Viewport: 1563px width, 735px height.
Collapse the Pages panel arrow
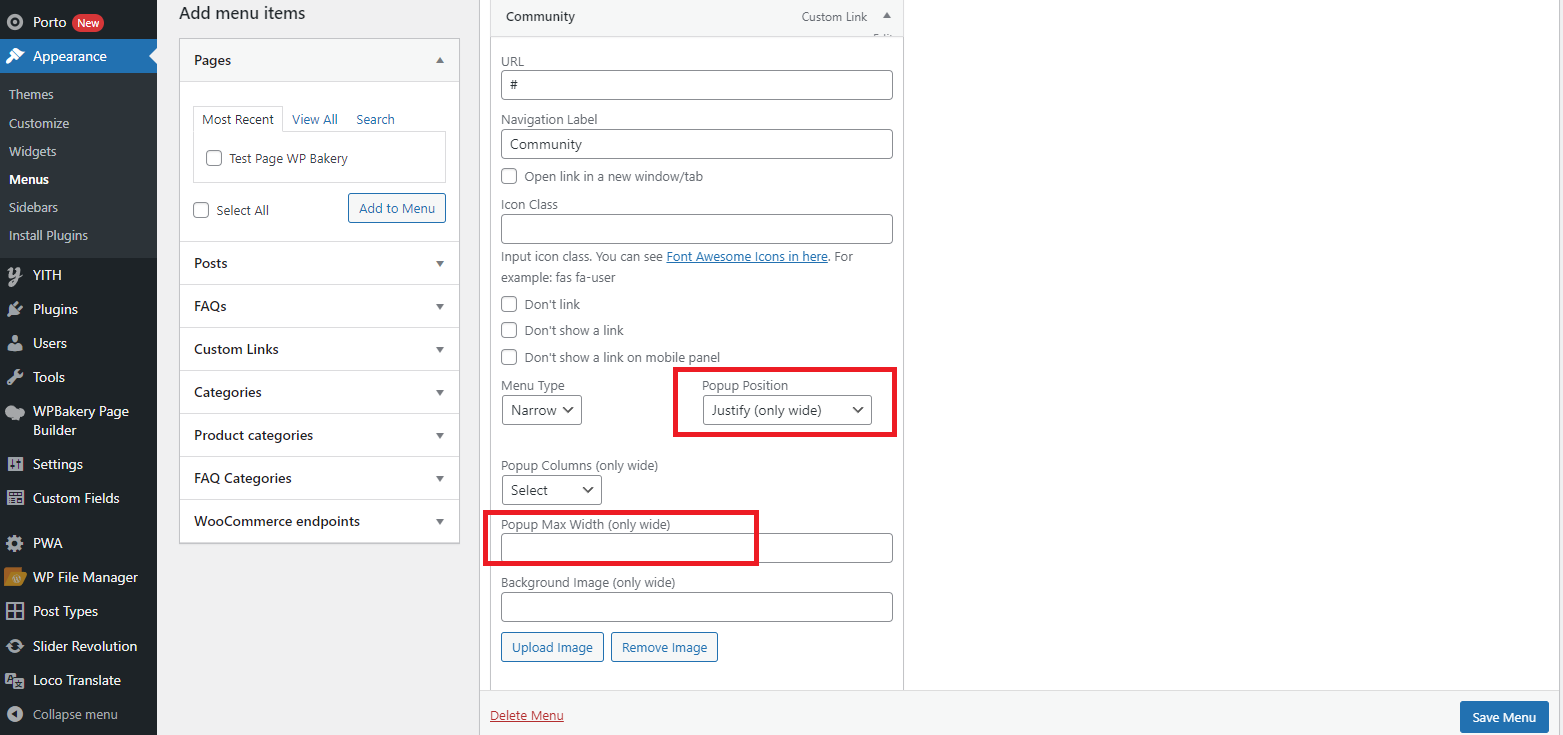[x=440, y=60]
